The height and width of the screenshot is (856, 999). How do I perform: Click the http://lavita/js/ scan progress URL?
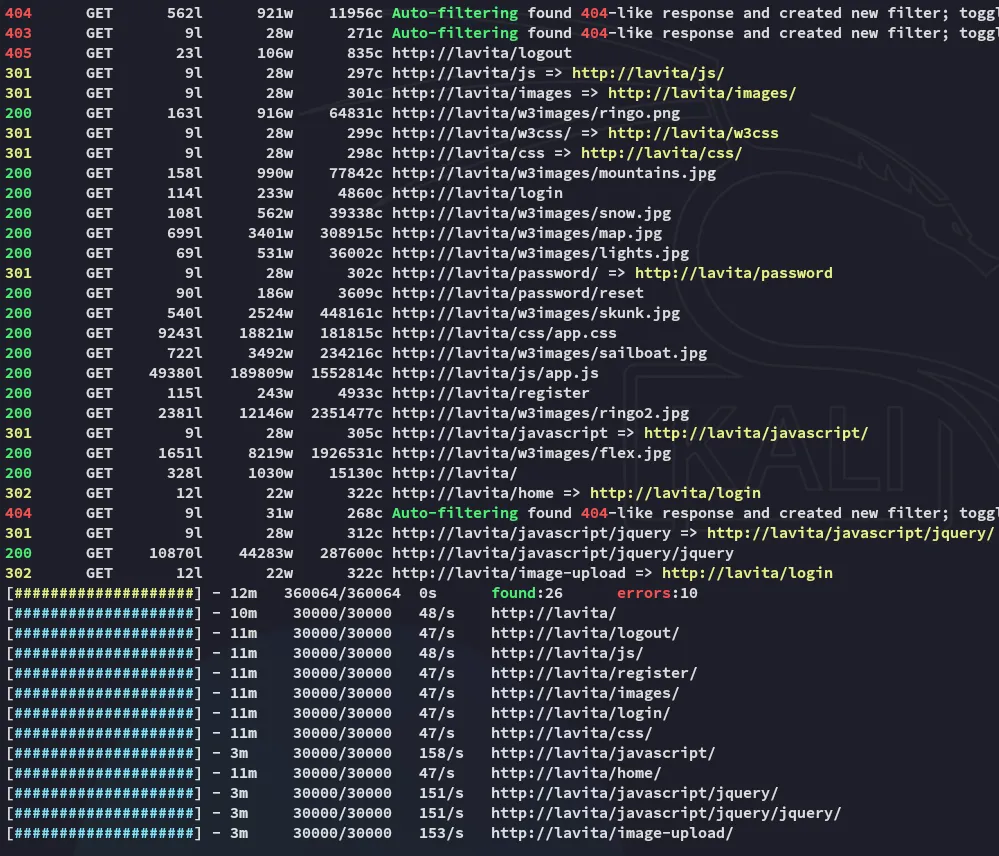567,653
